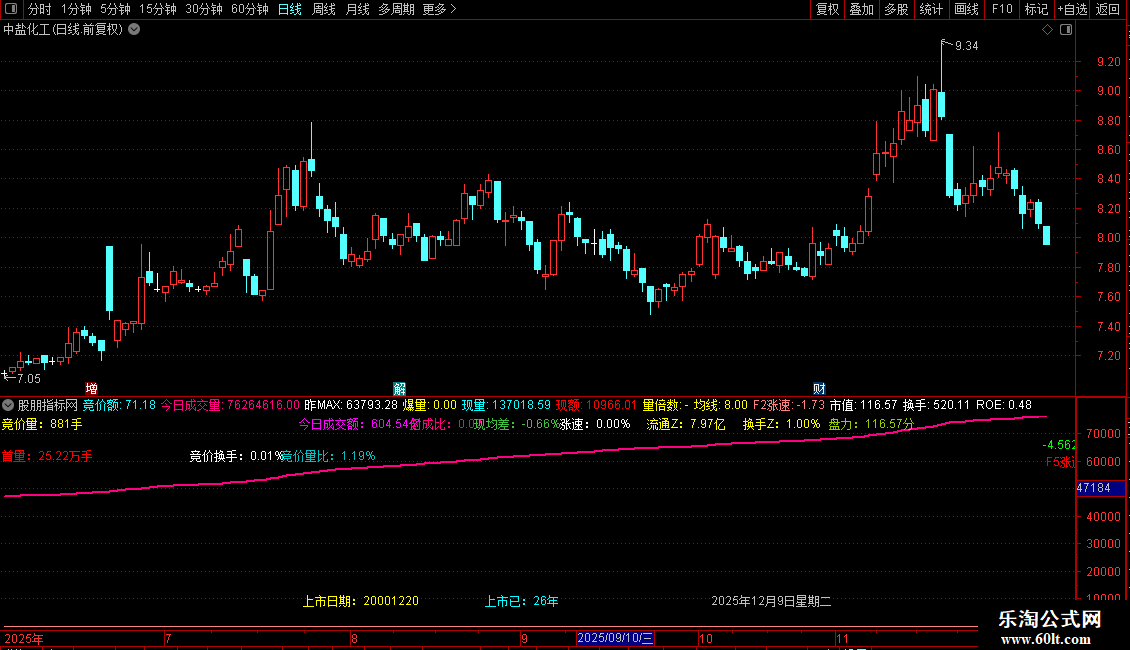
Task: Click the 财 event marker icon
Action: point(819,388)
